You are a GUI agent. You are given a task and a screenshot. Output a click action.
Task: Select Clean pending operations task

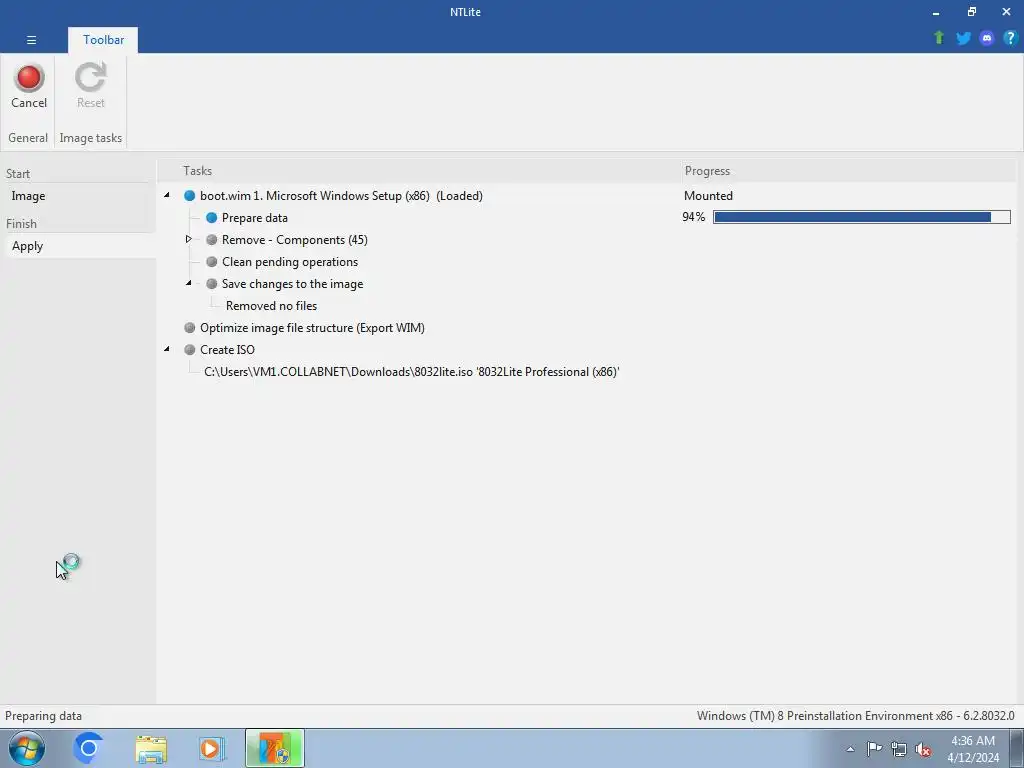click(x=290, y=262)
